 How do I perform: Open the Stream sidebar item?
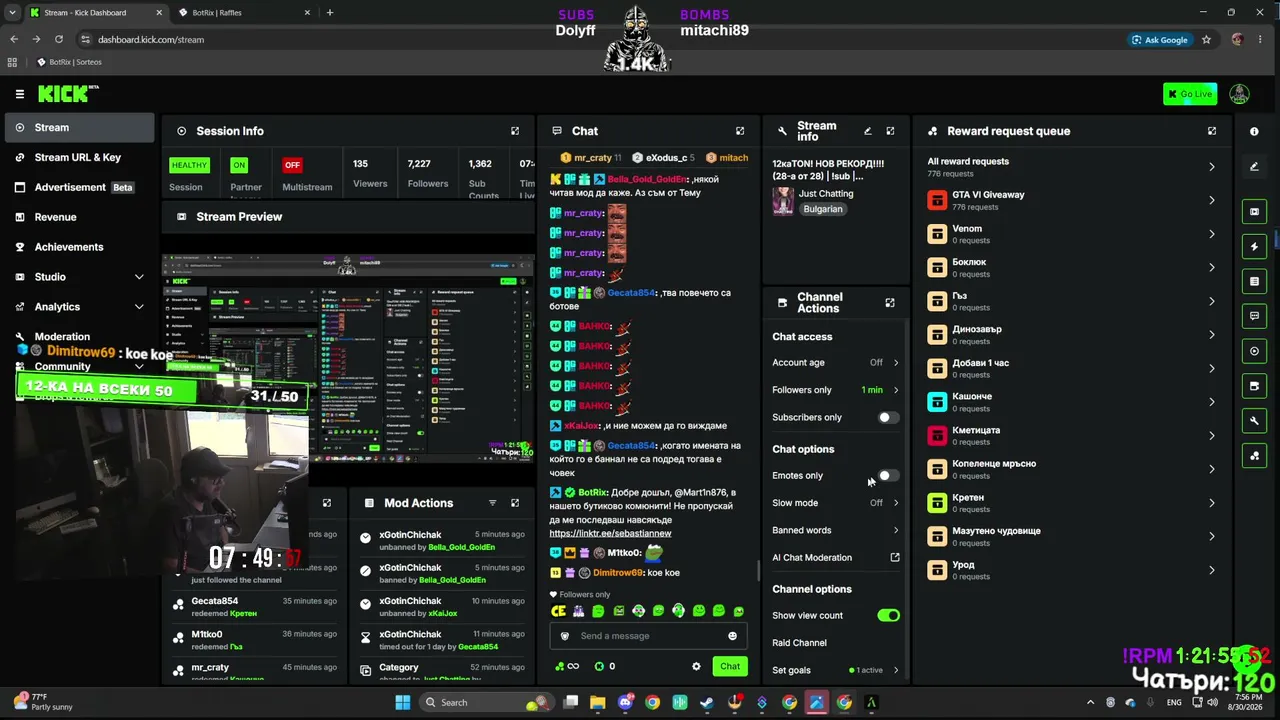80,128
